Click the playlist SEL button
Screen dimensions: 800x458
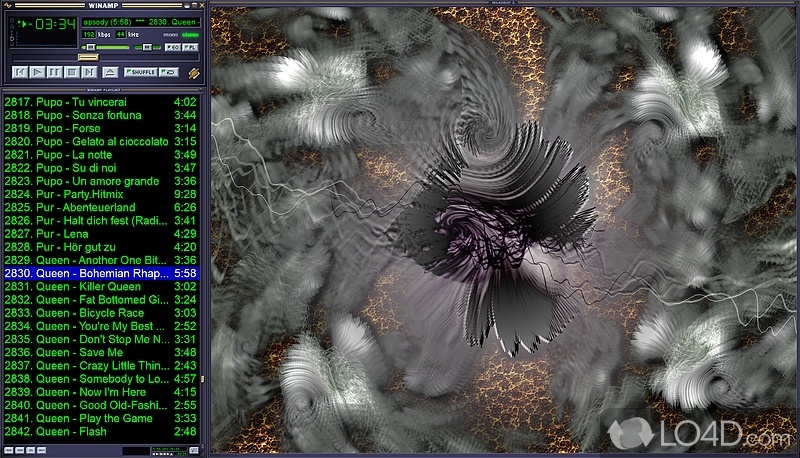tap(31, 450)
